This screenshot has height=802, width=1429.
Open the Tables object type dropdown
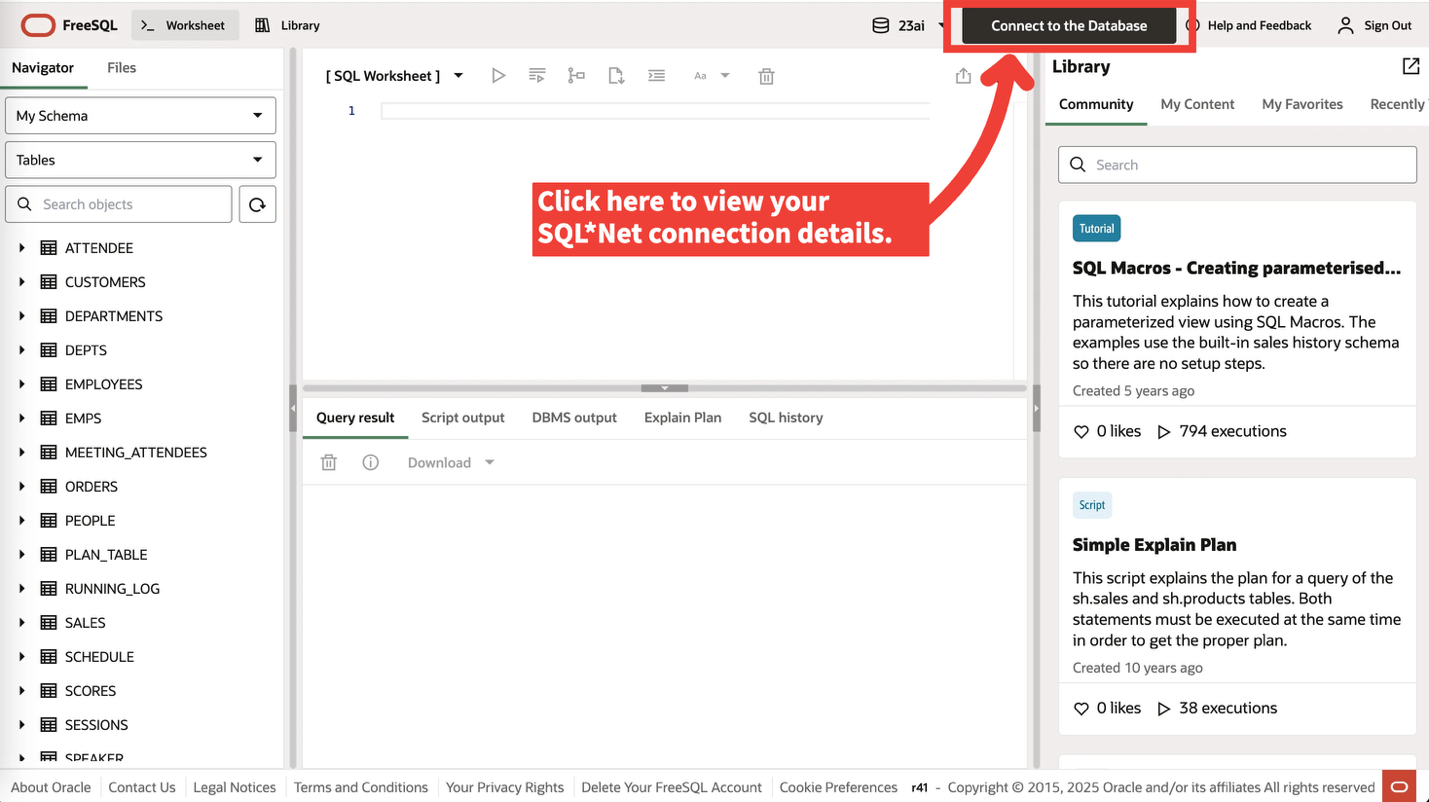(x=140, y=160)
